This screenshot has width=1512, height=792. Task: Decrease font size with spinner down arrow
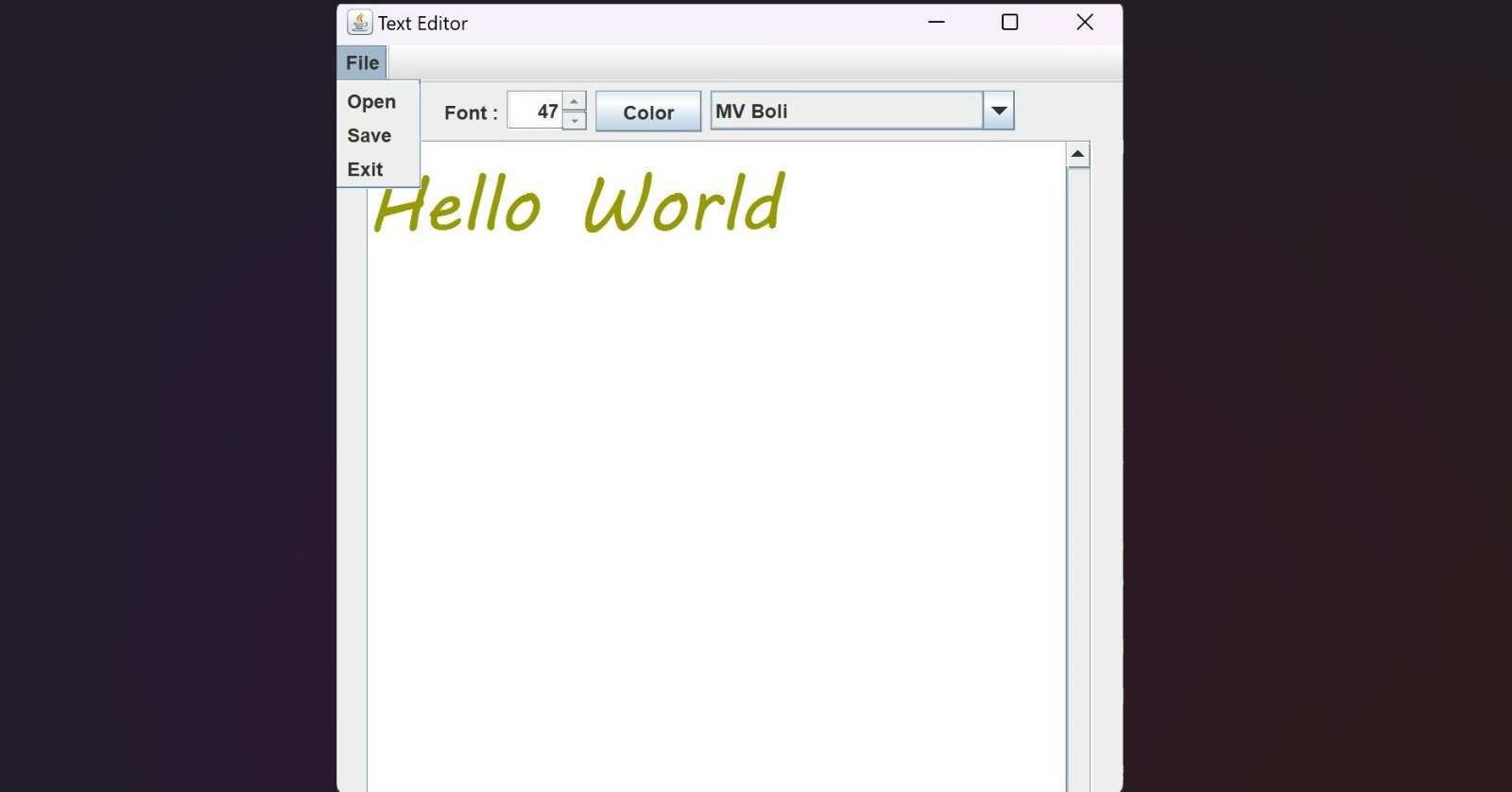coord(574,120)
